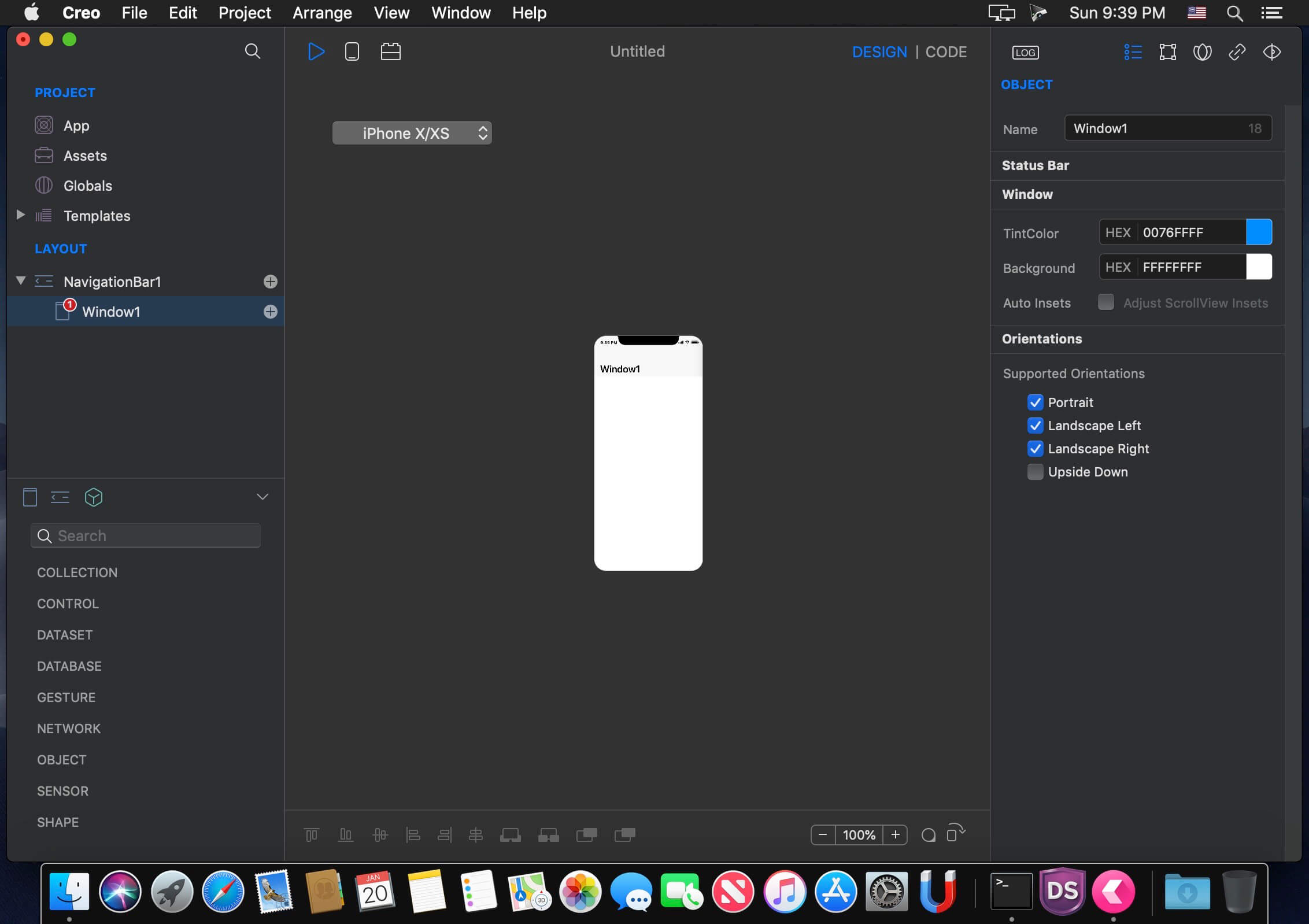
Task: Open the LOG console icon
Action: (x=1025, y=53)
